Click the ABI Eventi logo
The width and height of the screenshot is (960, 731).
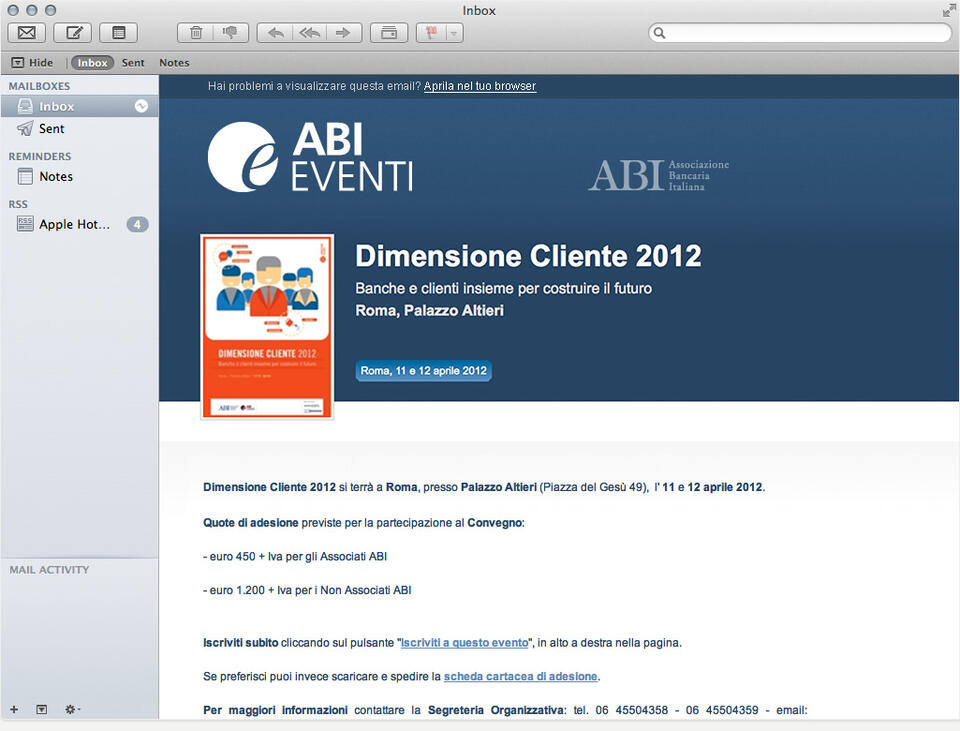pyautogui.click(x=310, y=157)
